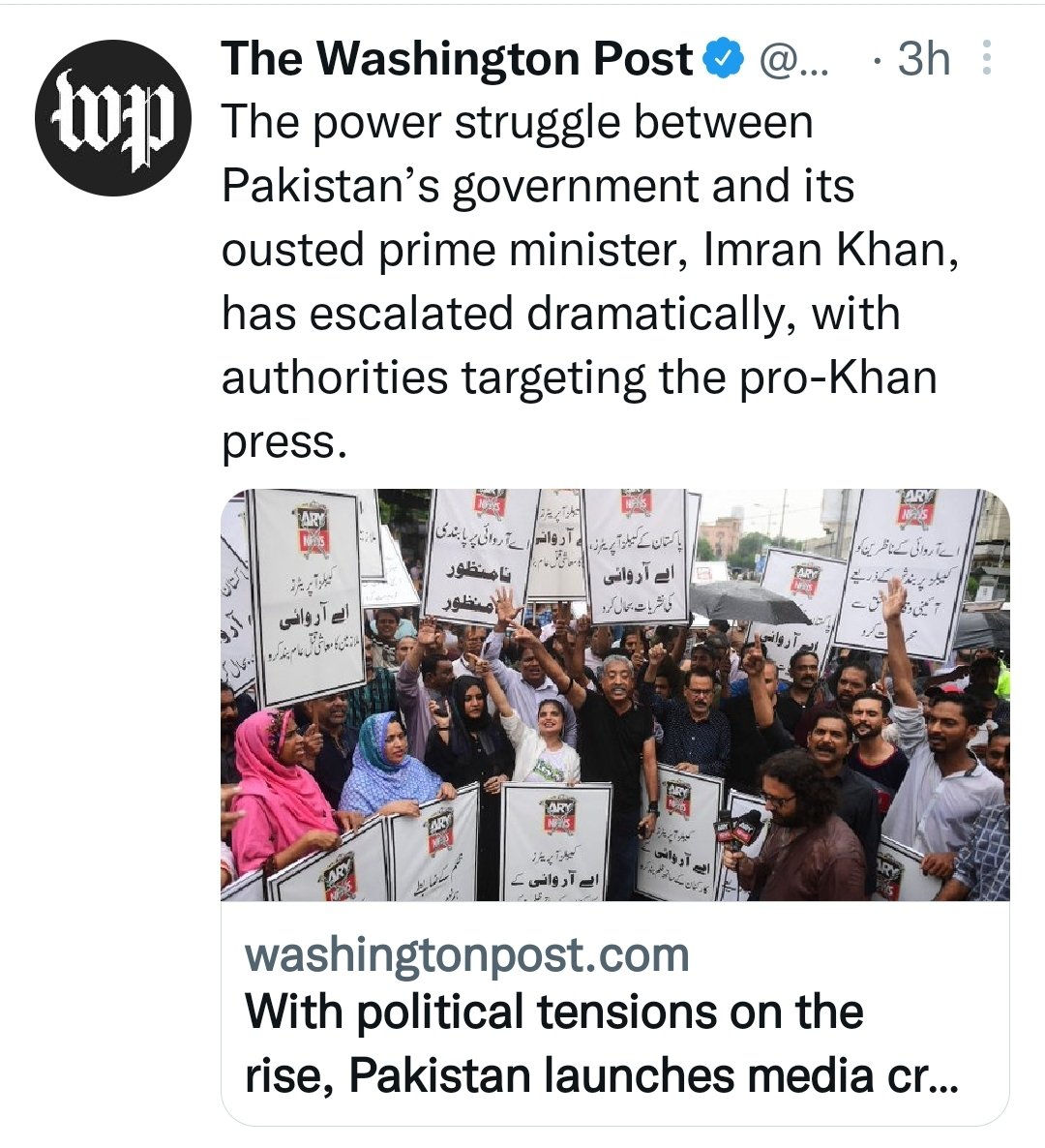Open the three-dot more options menu
This screenshot has width=1045, height=1148.
(x=986, y=58)
